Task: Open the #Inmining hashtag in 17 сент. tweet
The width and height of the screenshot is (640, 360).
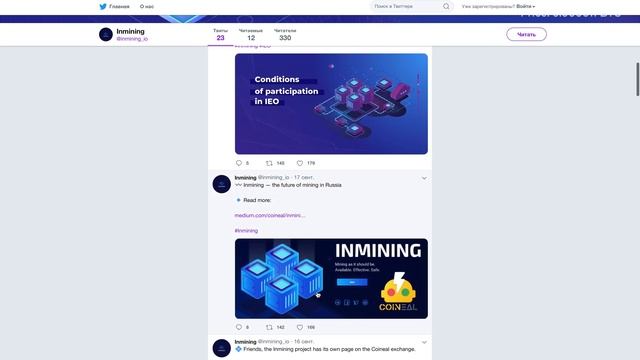Action: (x=246, y=231)
